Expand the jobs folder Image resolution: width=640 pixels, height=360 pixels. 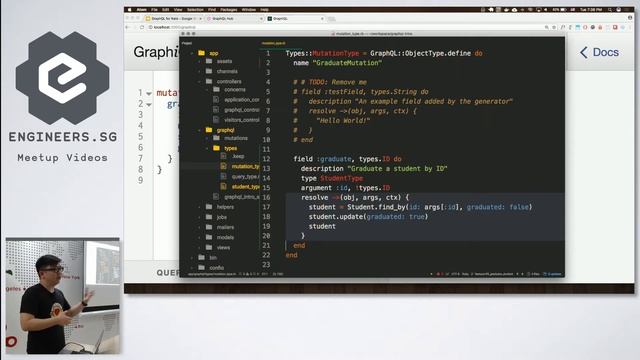click(200, 217)
